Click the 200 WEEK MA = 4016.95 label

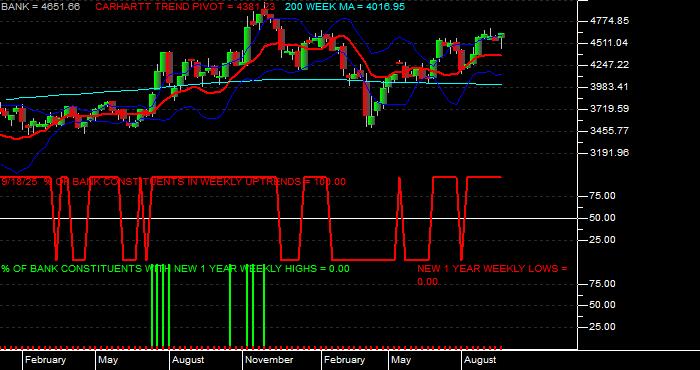pyautogui.click(x=345, y=7)
